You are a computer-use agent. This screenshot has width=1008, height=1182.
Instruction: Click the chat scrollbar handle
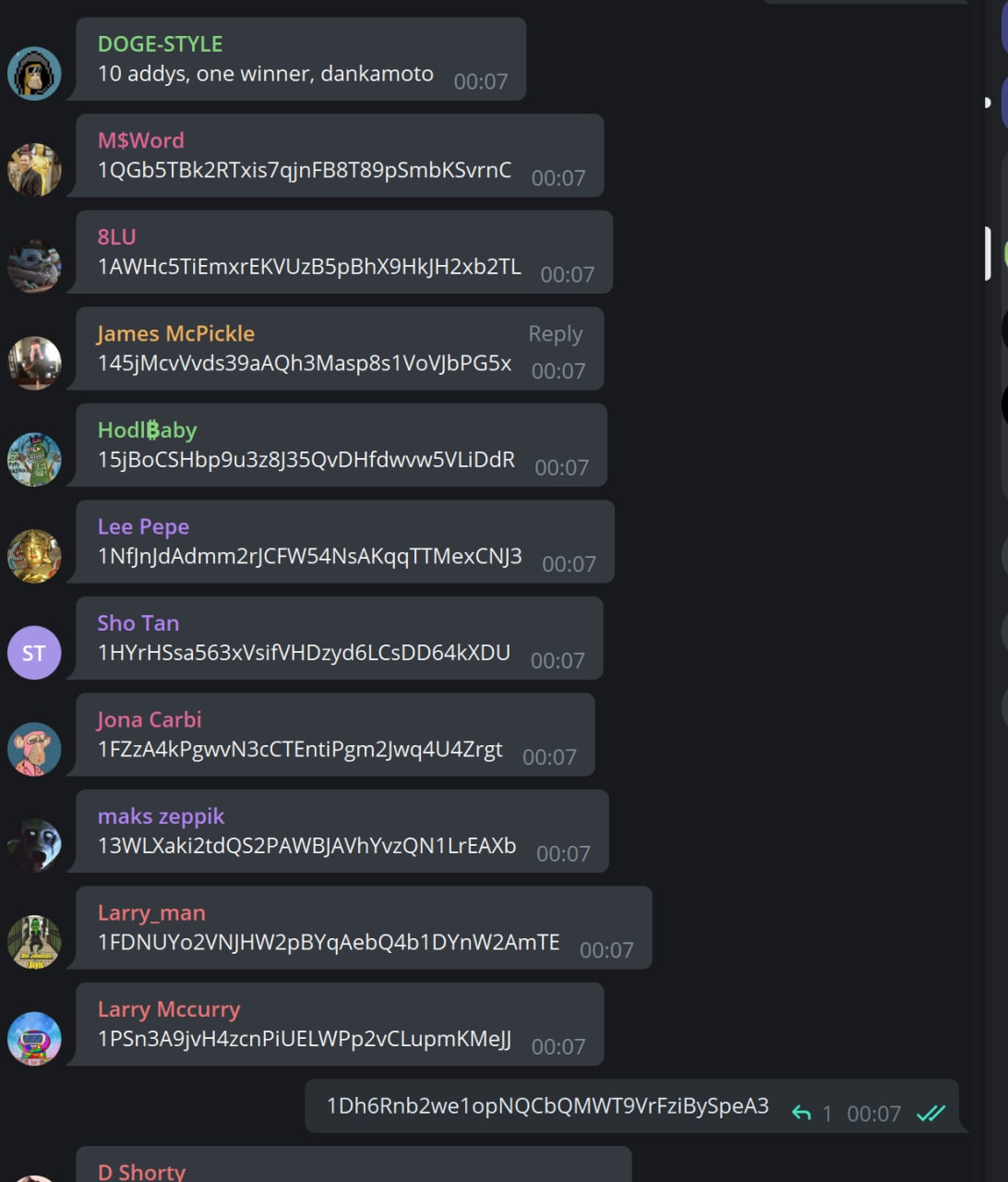[x=988, y=252]
